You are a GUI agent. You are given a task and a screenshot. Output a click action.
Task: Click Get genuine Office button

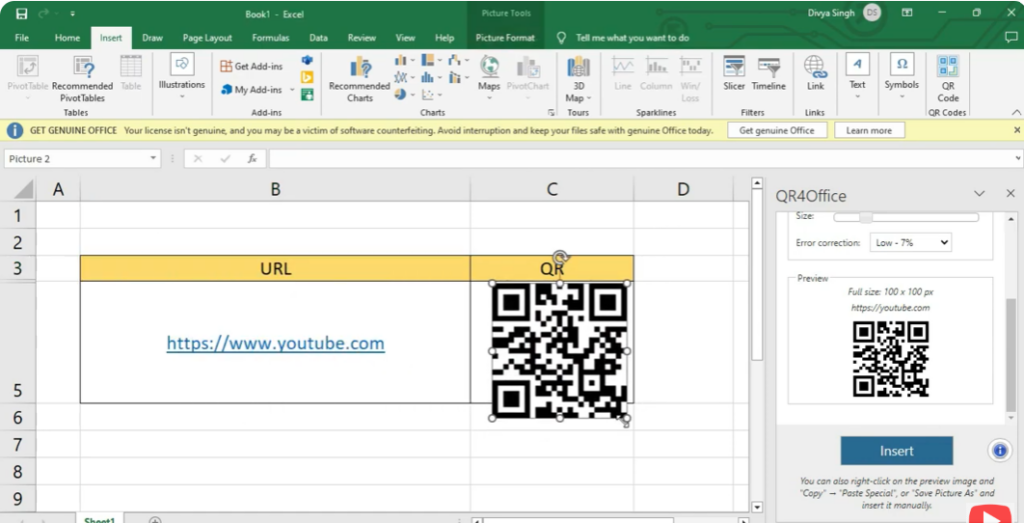tap(776, 131)
